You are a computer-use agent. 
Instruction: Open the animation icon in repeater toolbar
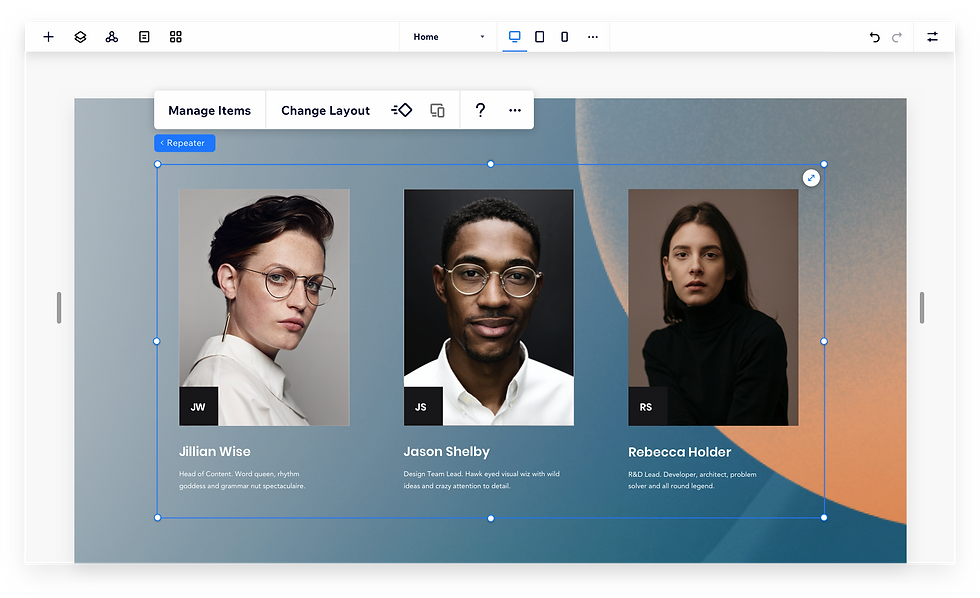[x=402, y=111]
